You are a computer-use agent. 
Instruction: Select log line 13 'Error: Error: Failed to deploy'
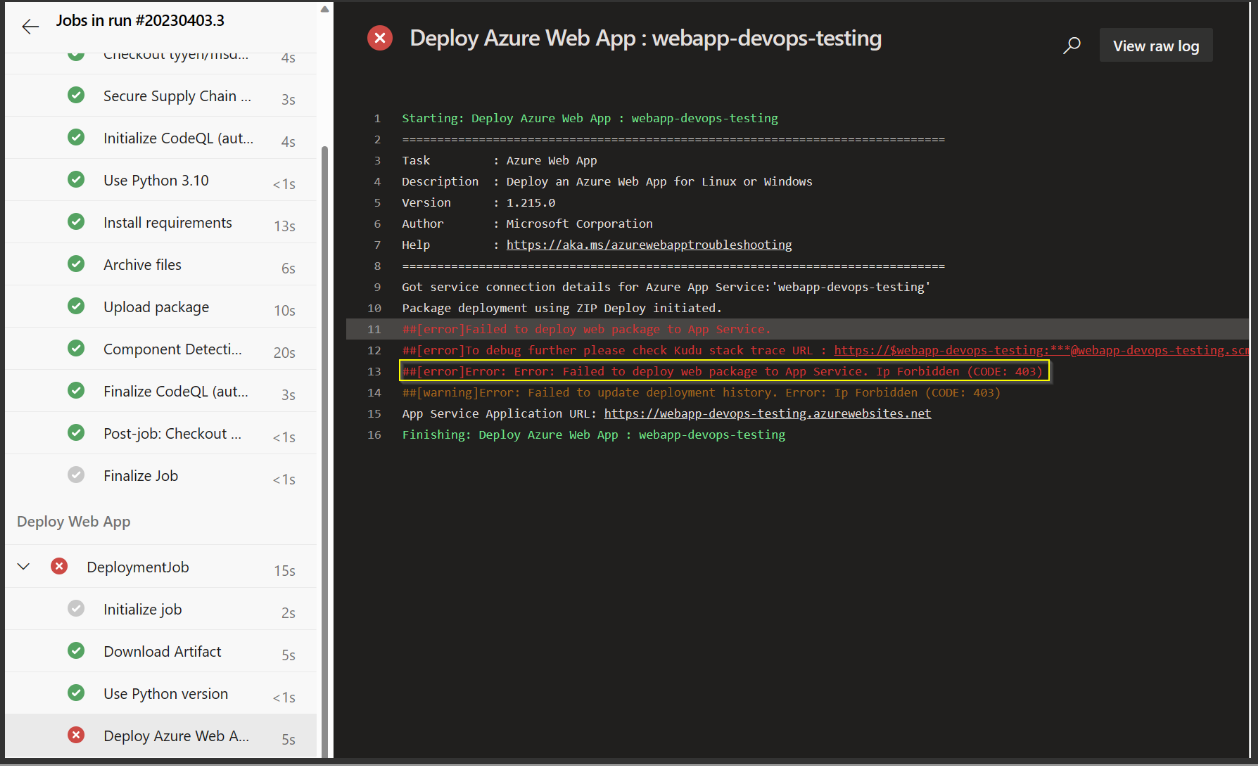click(x=723, y=371)
